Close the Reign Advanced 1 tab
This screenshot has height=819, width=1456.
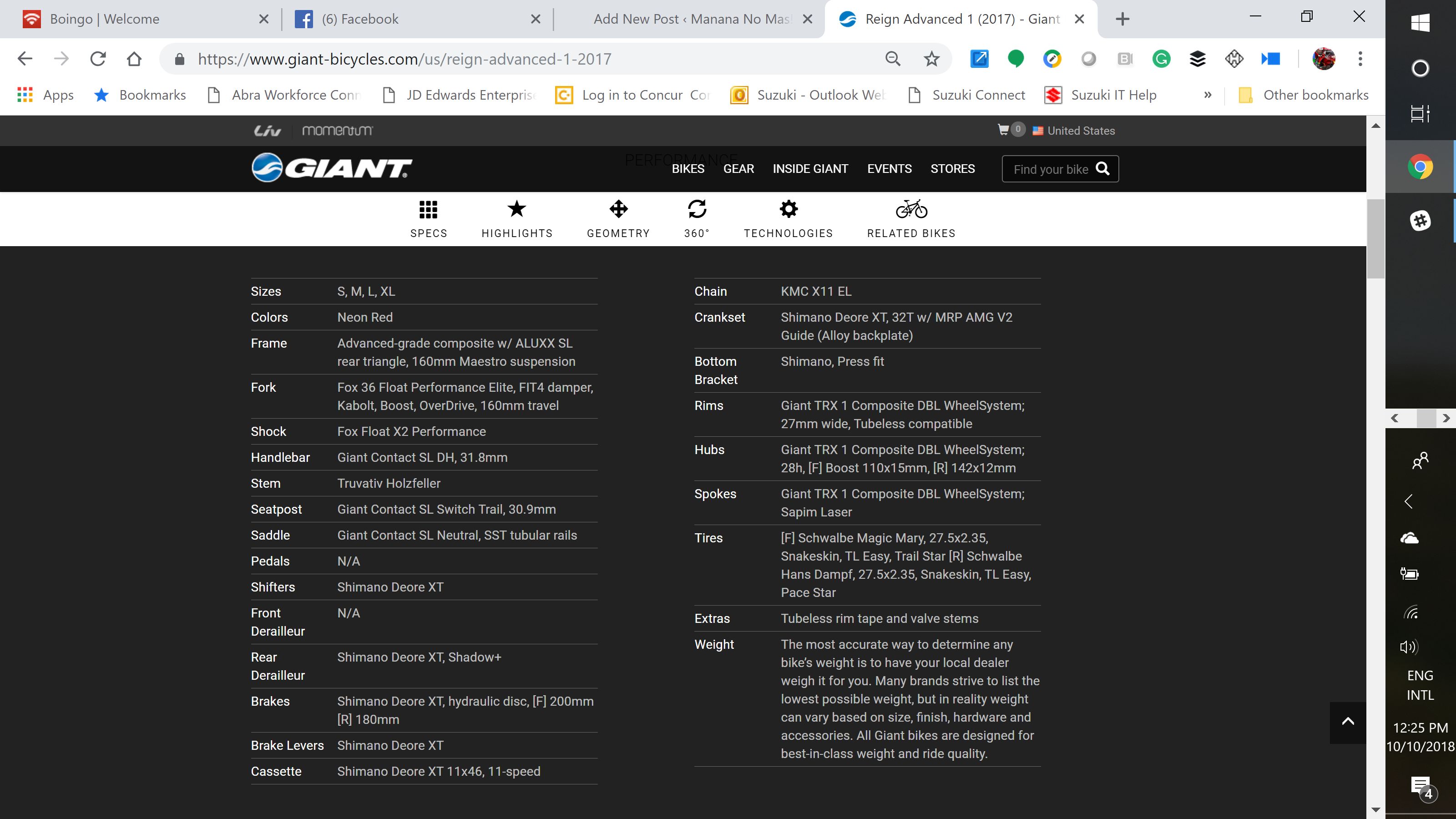[x=1079, y=19]
